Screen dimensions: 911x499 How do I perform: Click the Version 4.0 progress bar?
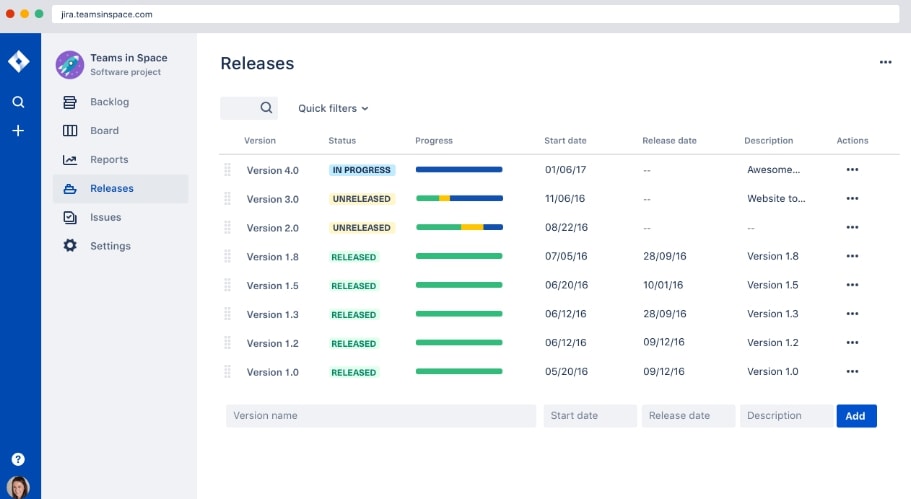[x=459, y=170]
